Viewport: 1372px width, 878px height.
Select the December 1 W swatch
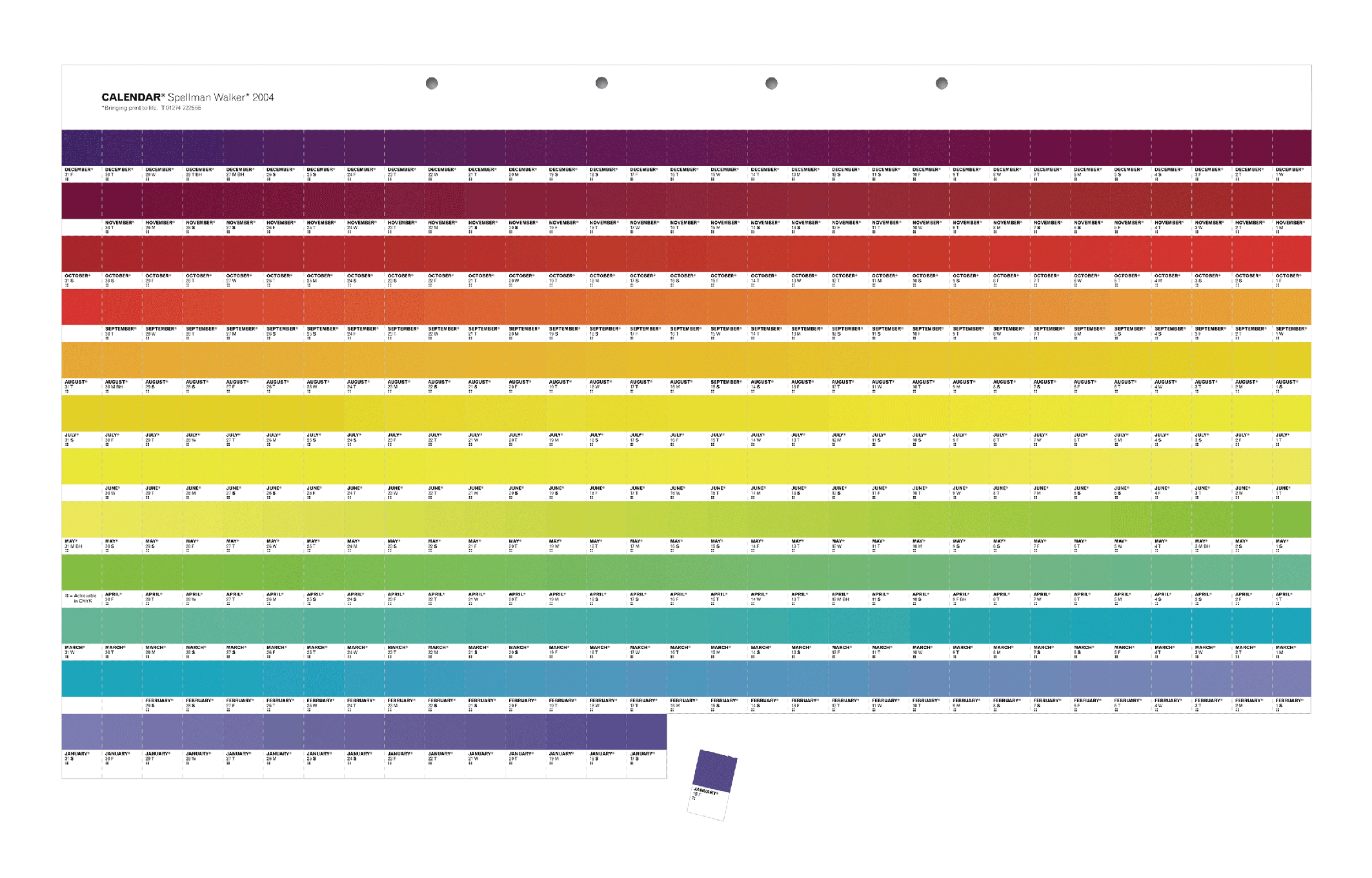pos(1292,148)
